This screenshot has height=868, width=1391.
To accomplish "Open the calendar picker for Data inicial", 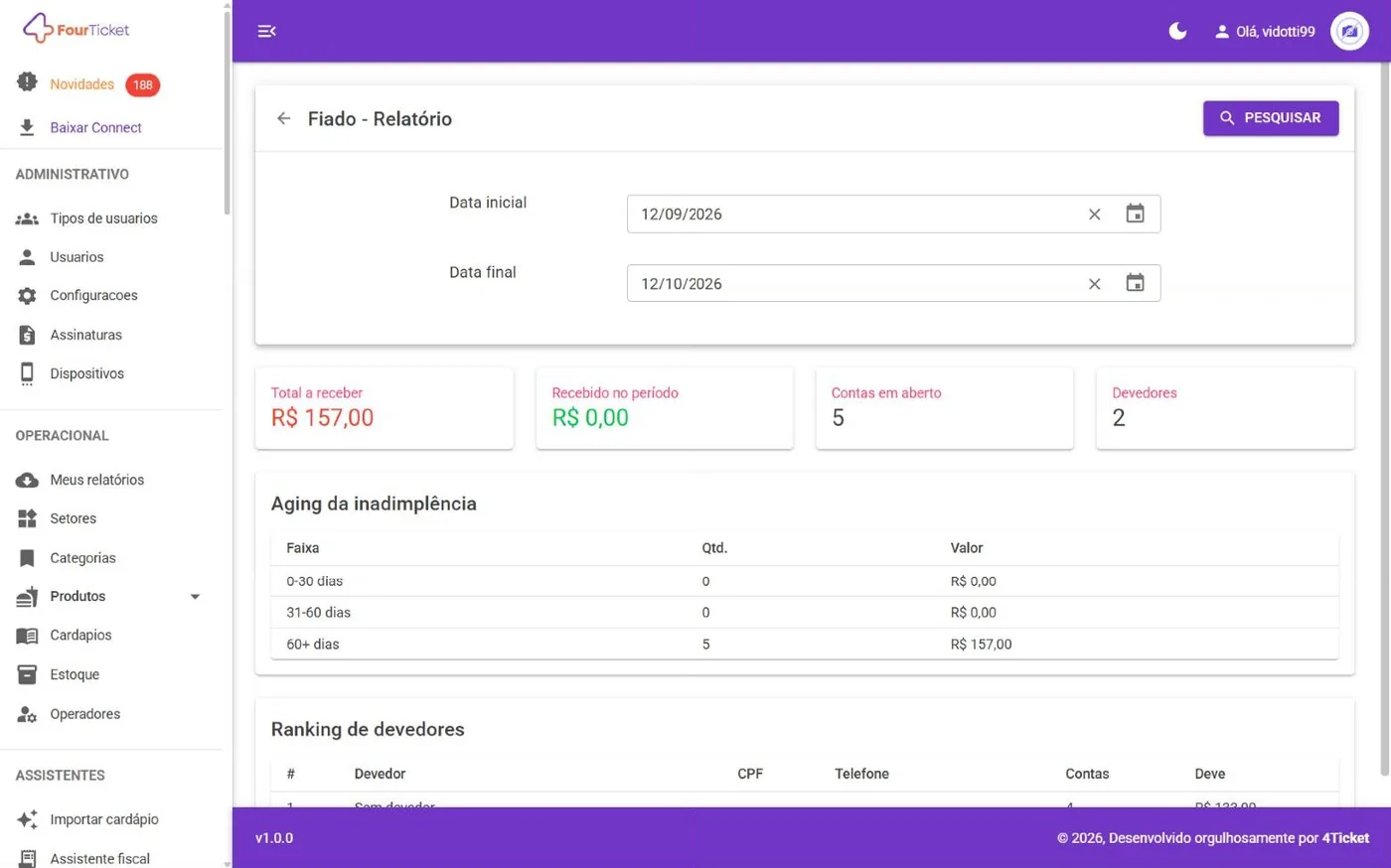I will click(1135, 214).
